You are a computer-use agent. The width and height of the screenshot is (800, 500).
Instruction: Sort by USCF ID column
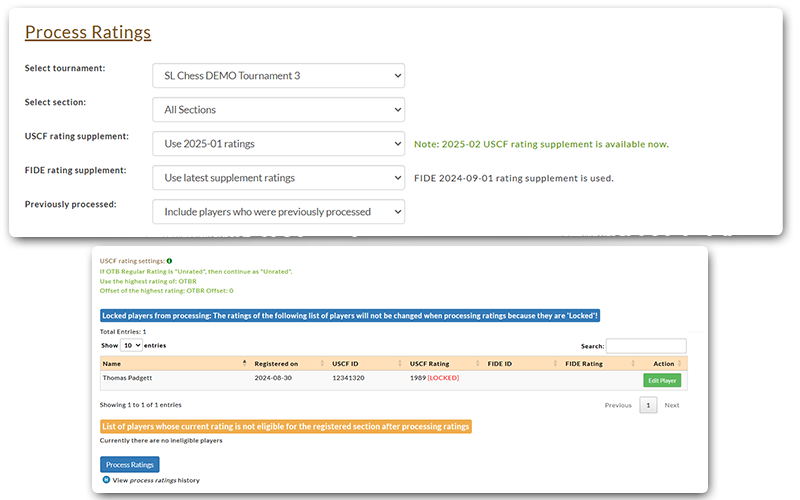click(346, 363)
